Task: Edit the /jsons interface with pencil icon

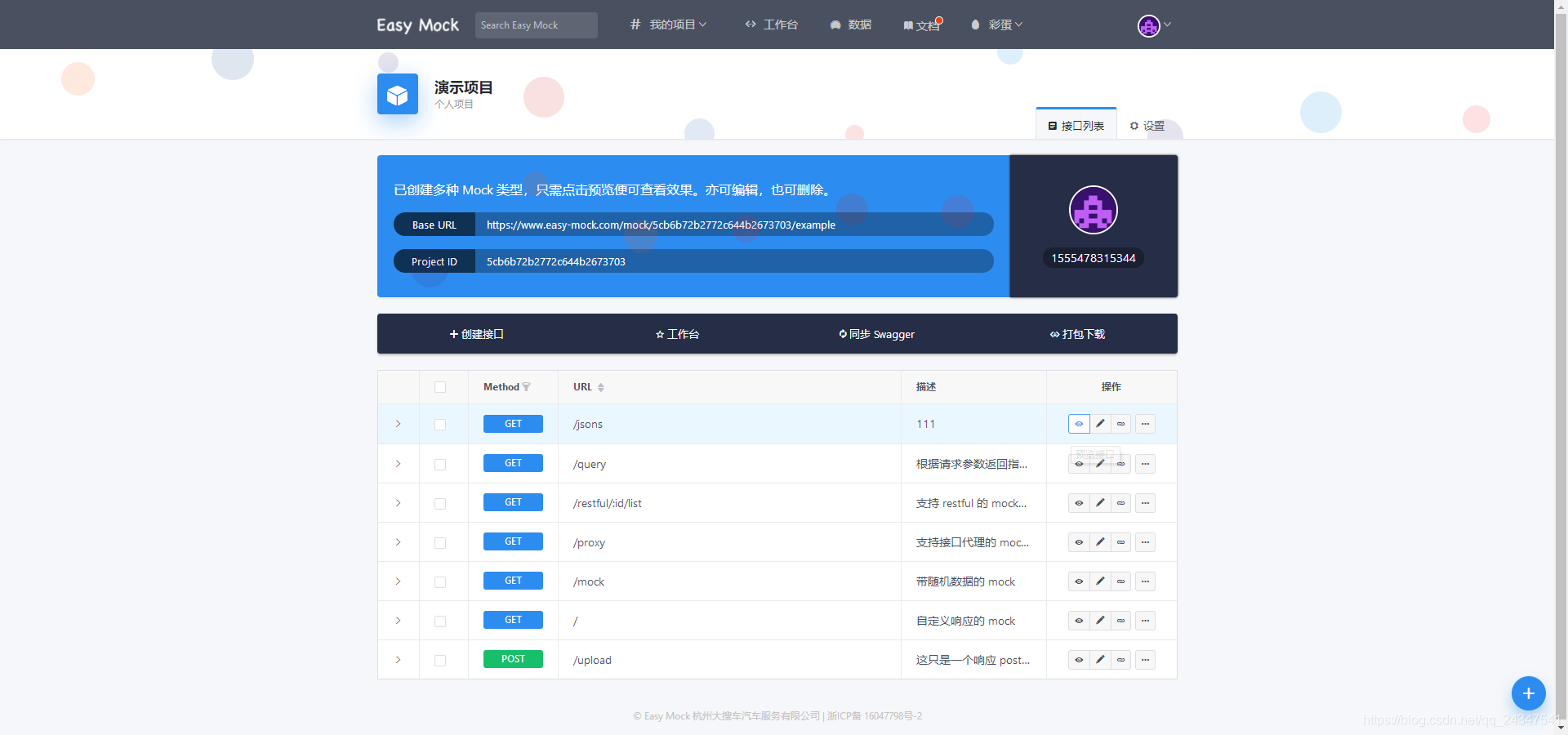Action: [x=1100, y=424]
